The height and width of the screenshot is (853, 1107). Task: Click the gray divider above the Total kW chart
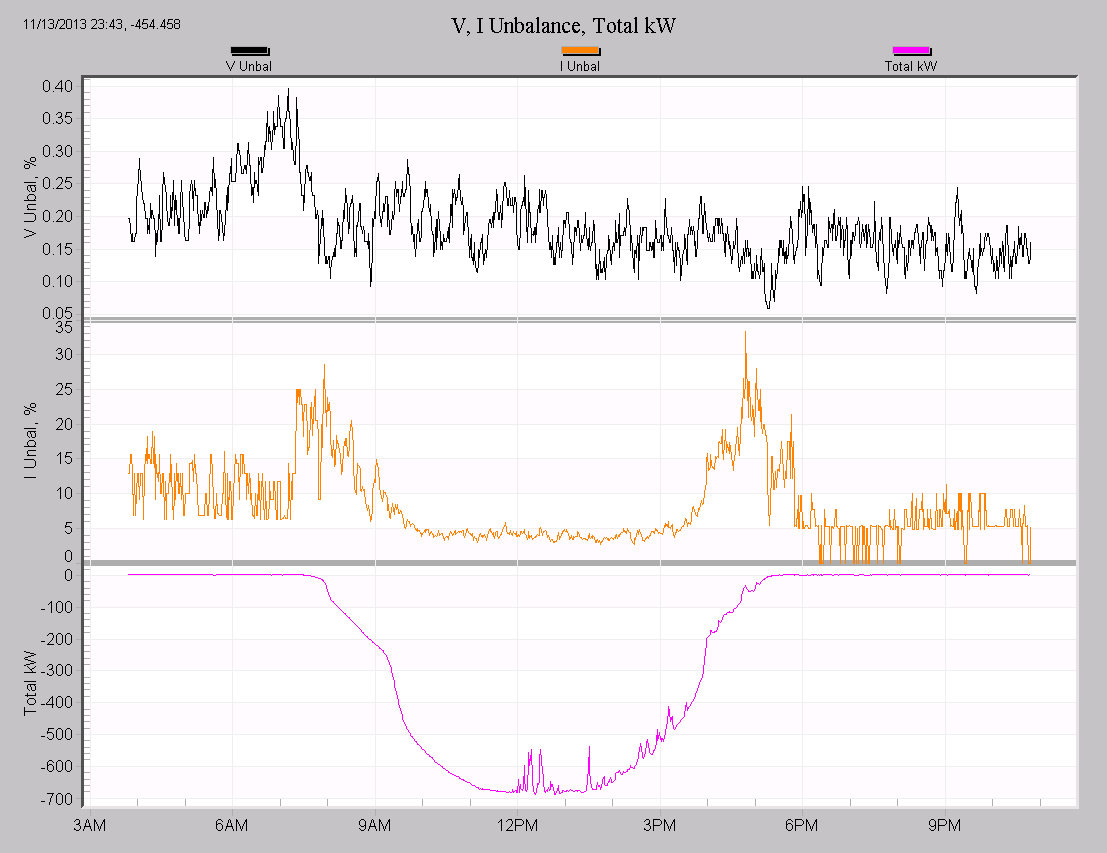pyautogui.click(x=585, y=563)
